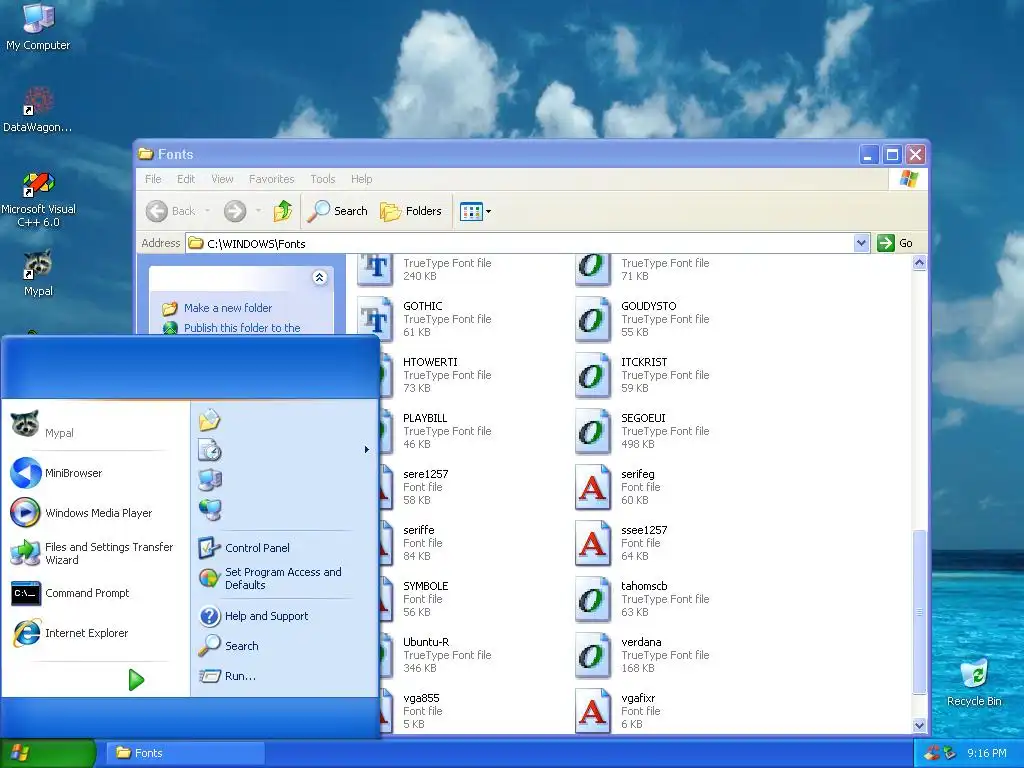Open the DataWagon desktop shortcut

click(38, 108)
